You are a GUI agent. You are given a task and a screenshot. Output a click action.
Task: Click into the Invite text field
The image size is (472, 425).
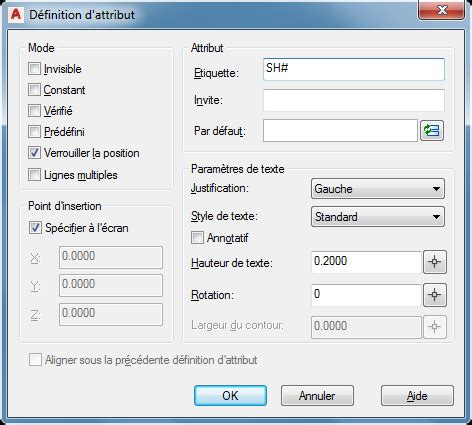point(354,100)
